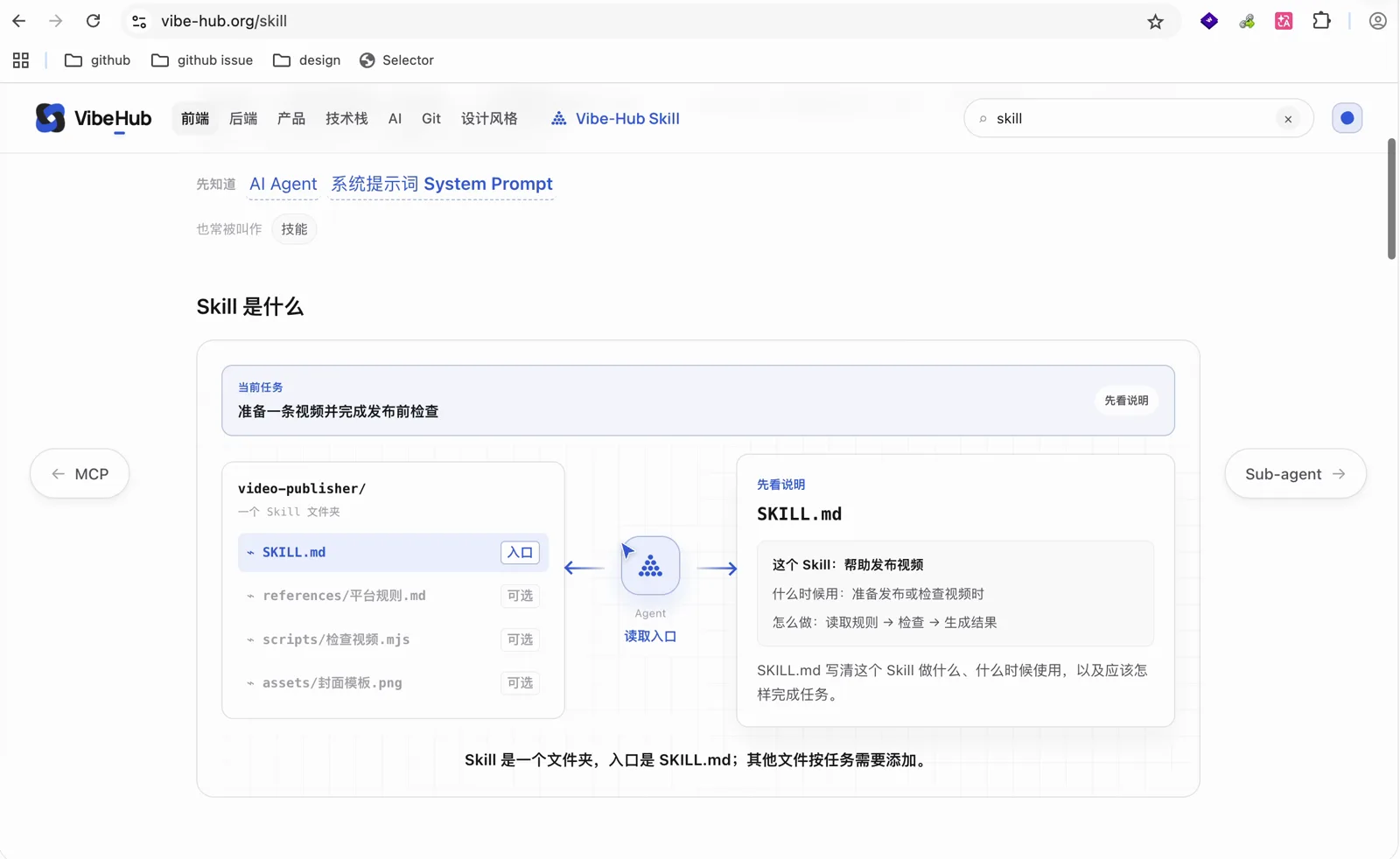Open the Selector bookmark
The width and height of the screenshot is (1400, 859).
point(396,60)
